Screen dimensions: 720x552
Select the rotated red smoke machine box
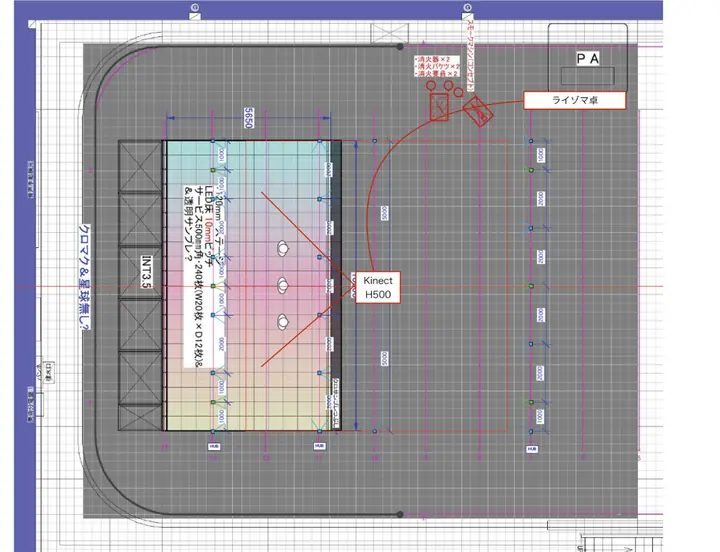pos(477,109)
